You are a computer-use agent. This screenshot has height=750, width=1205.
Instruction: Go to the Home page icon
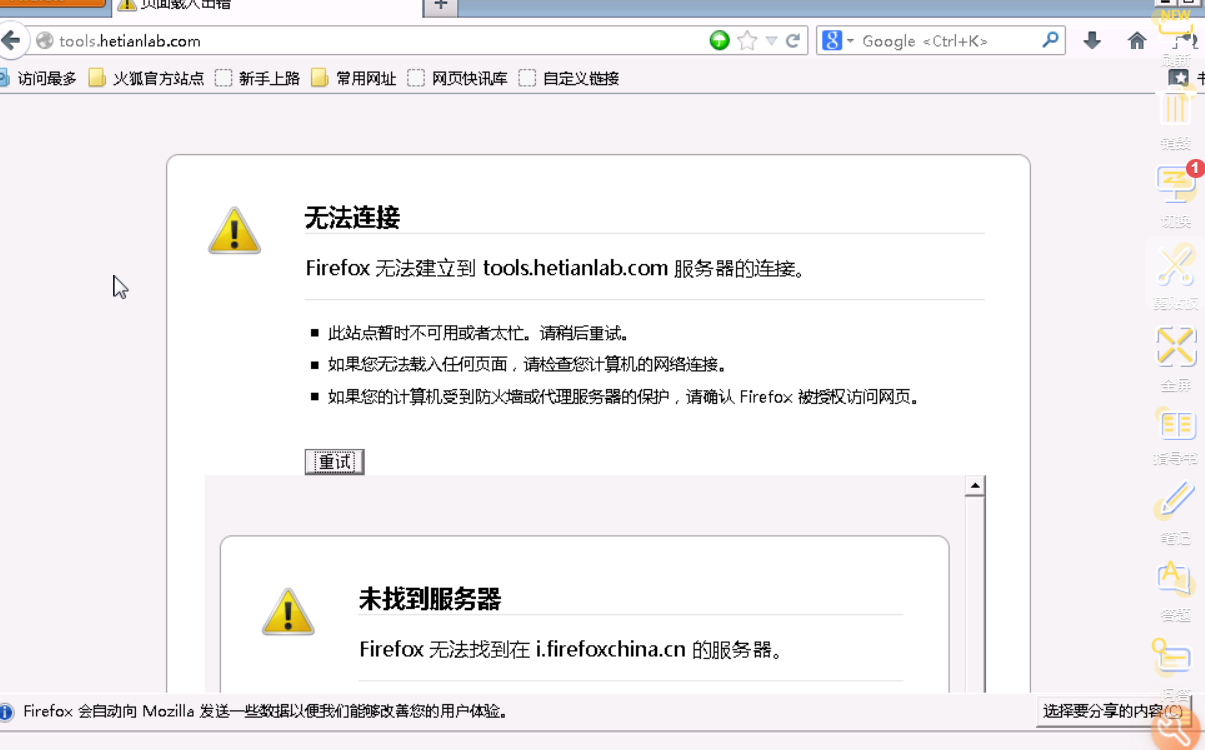point(1137,40)
